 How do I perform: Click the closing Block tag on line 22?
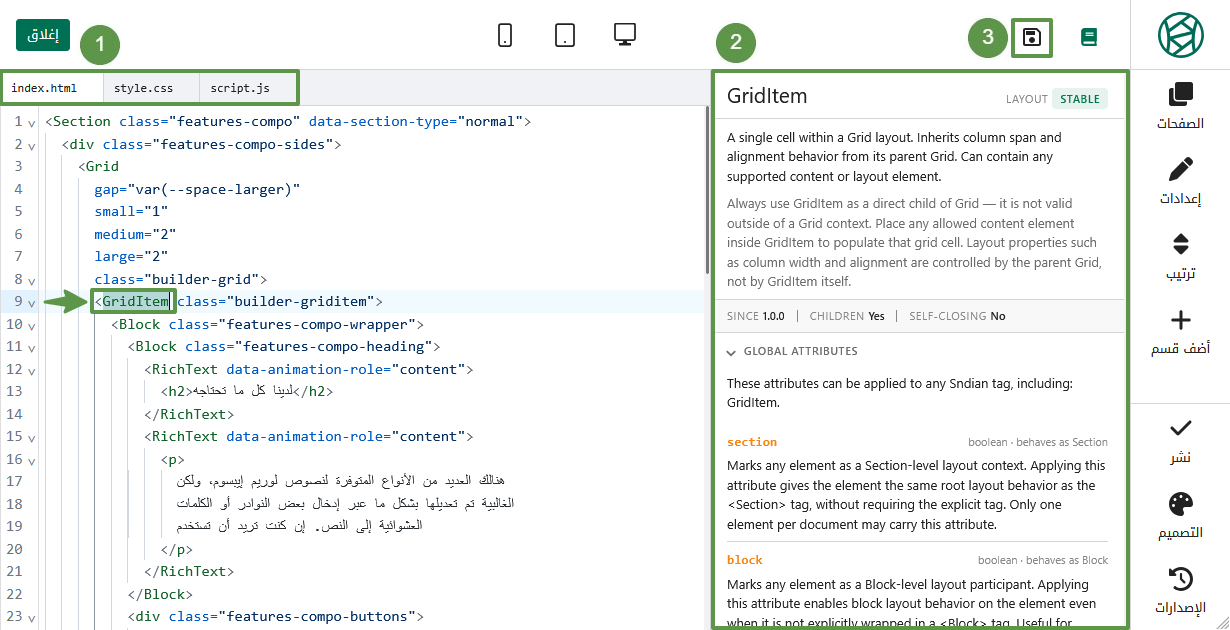pyautogui.click(x=160, y=594)
